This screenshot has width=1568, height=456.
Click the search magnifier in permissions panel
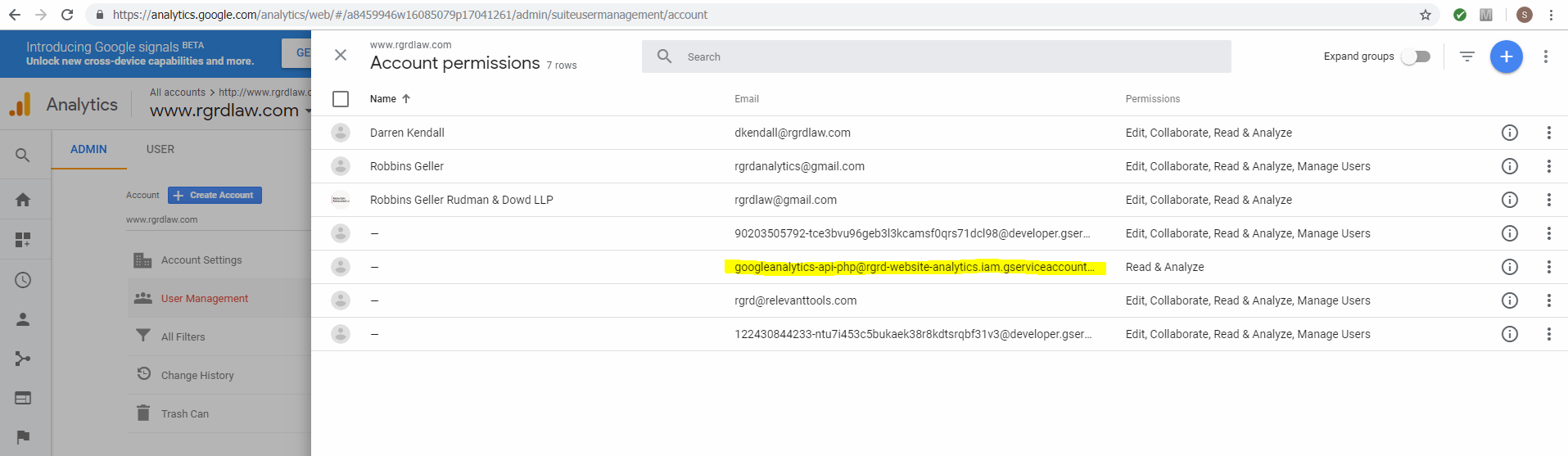pos(665,56)
